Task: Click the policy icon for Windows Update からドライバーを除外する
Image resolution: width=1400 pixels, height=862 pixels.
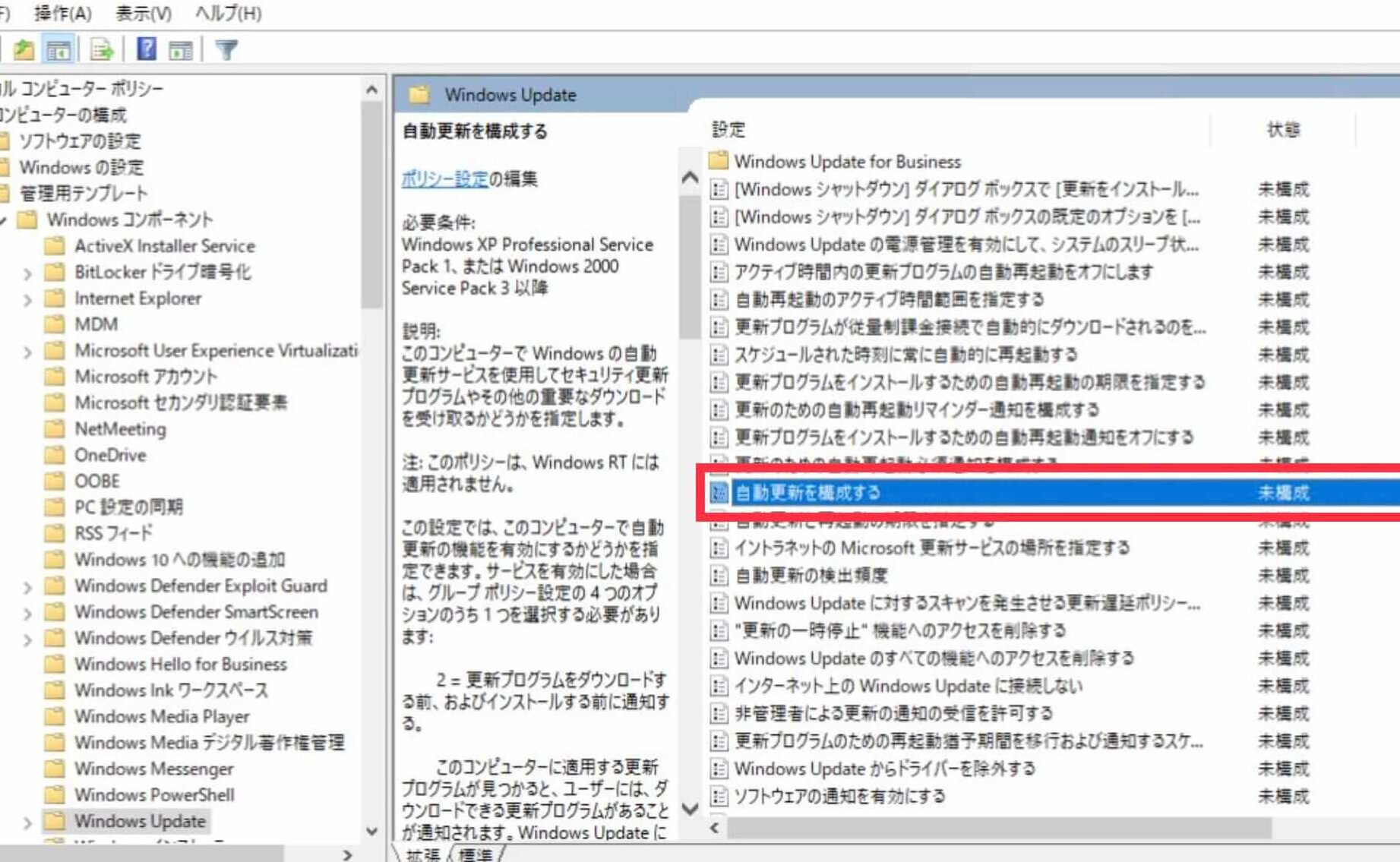Action: 719,769
